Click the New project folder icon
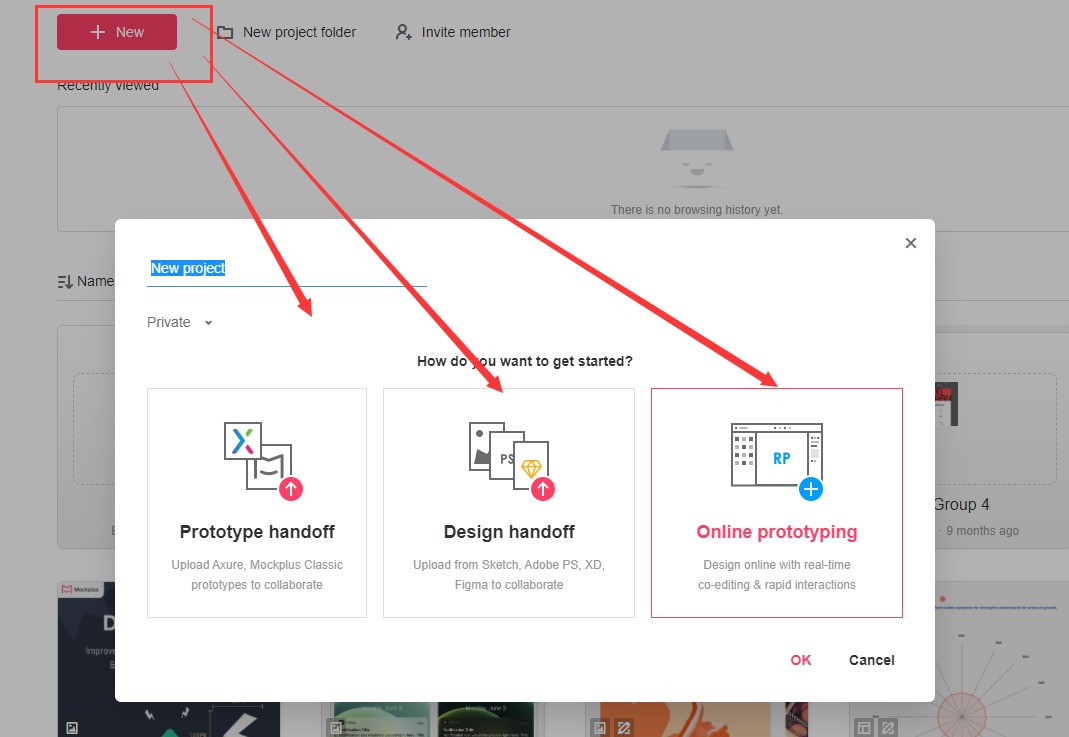 tap(225, 32)
